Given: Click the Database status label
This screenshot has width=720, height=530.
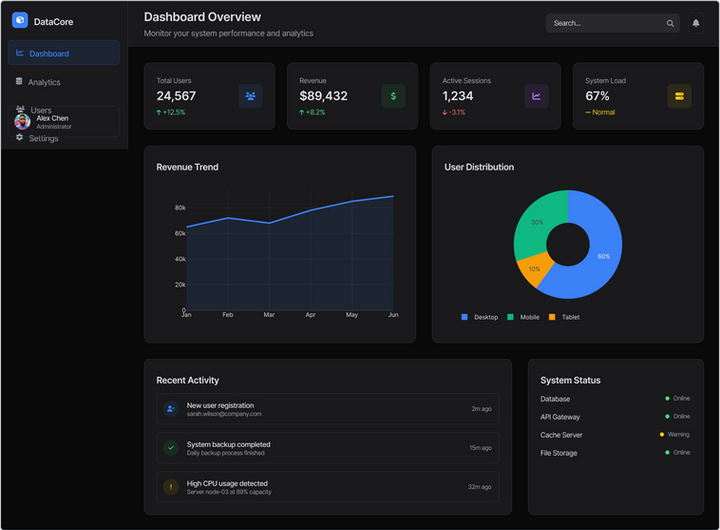Looking at the screenshot, I should (555, 399).
